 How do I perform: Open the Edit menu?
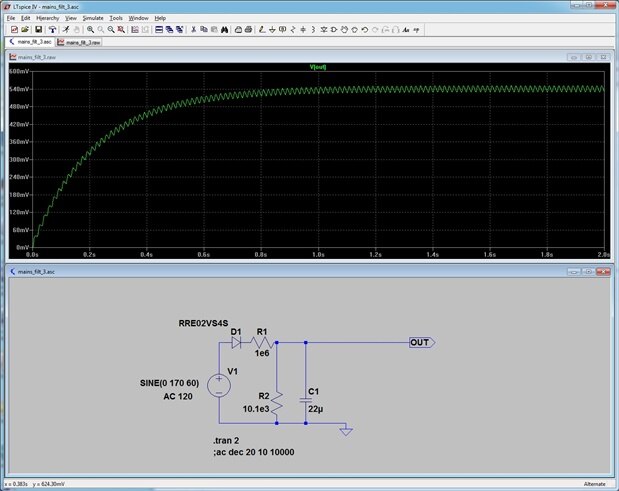pyautogui.click(x=26, y=18)
